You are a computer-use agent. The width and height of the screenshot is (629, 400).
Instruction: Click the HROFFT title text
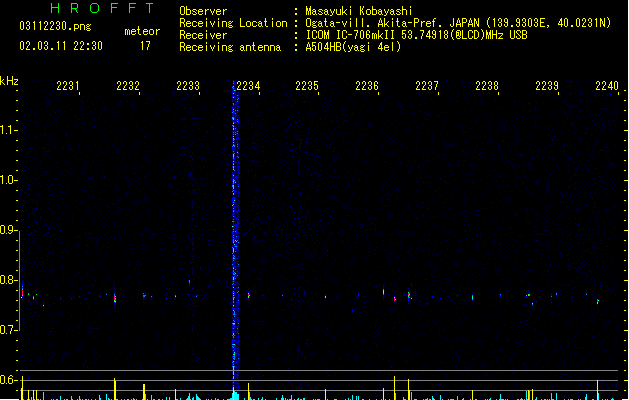pyautogui.click(x=102, y=8)
